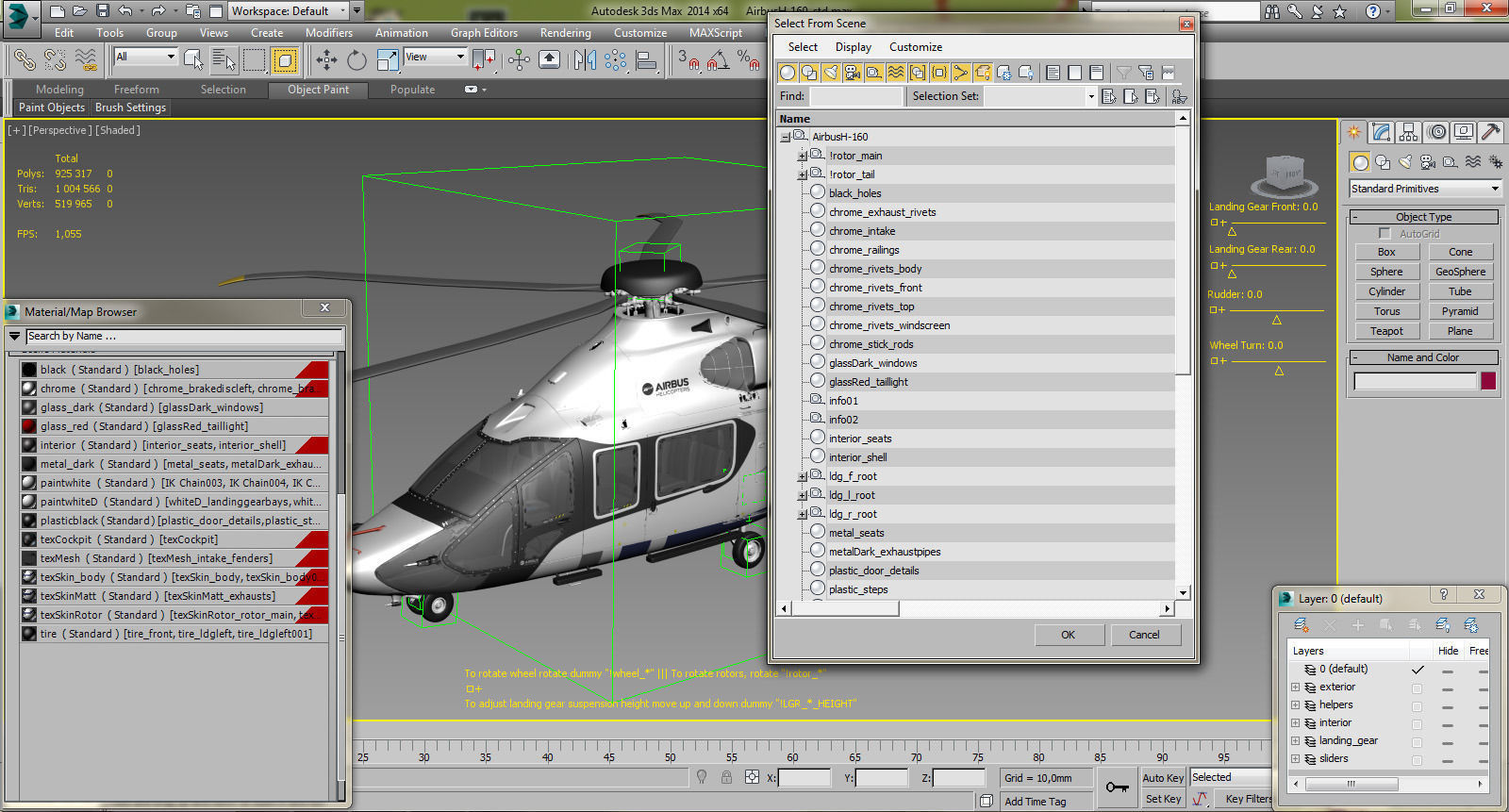Select Lights category in Create panel
The image size is (1509, 812).
1405,162
